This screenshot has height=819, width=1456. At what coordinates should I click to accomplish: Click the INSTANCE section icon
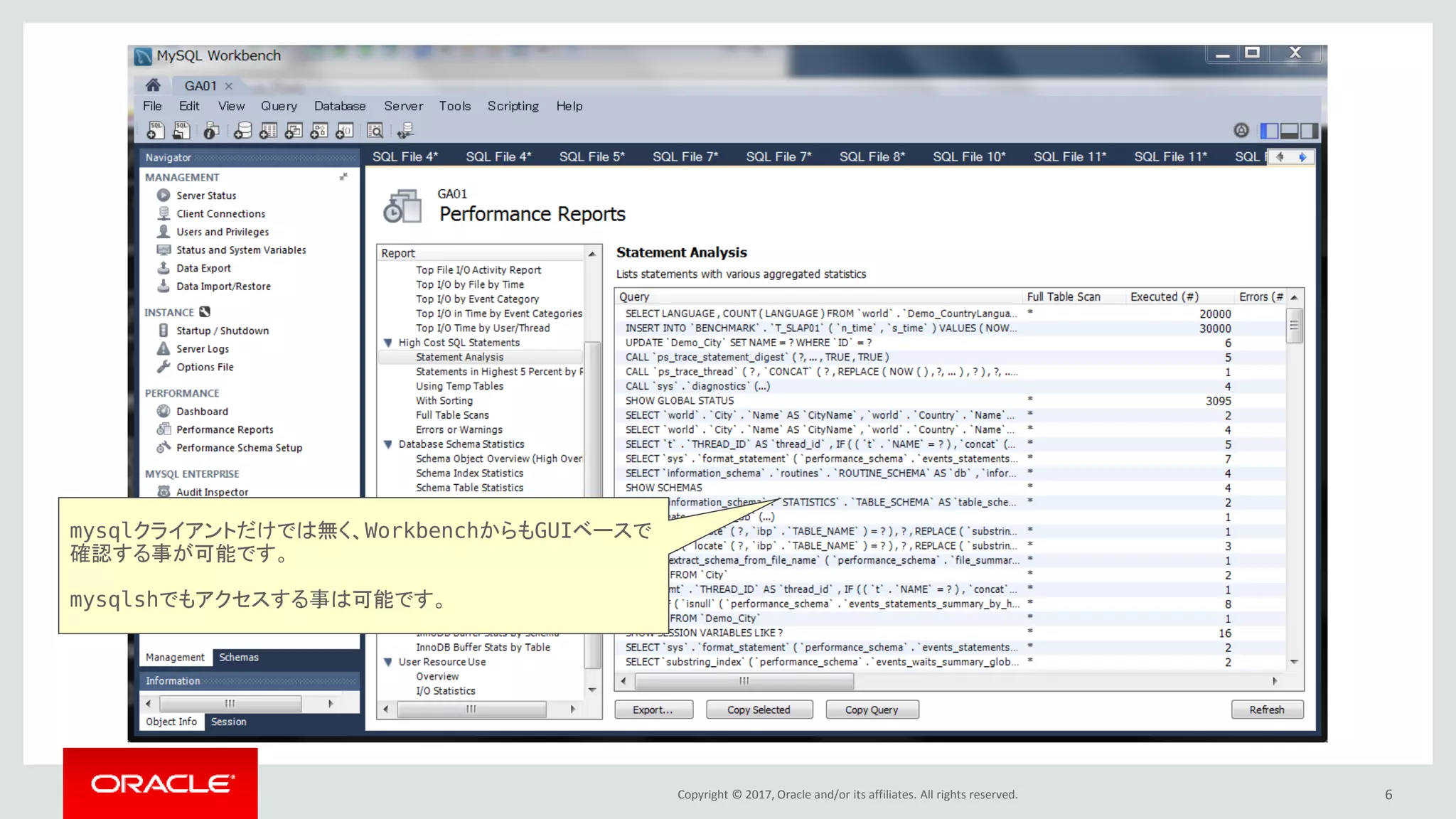205,311
